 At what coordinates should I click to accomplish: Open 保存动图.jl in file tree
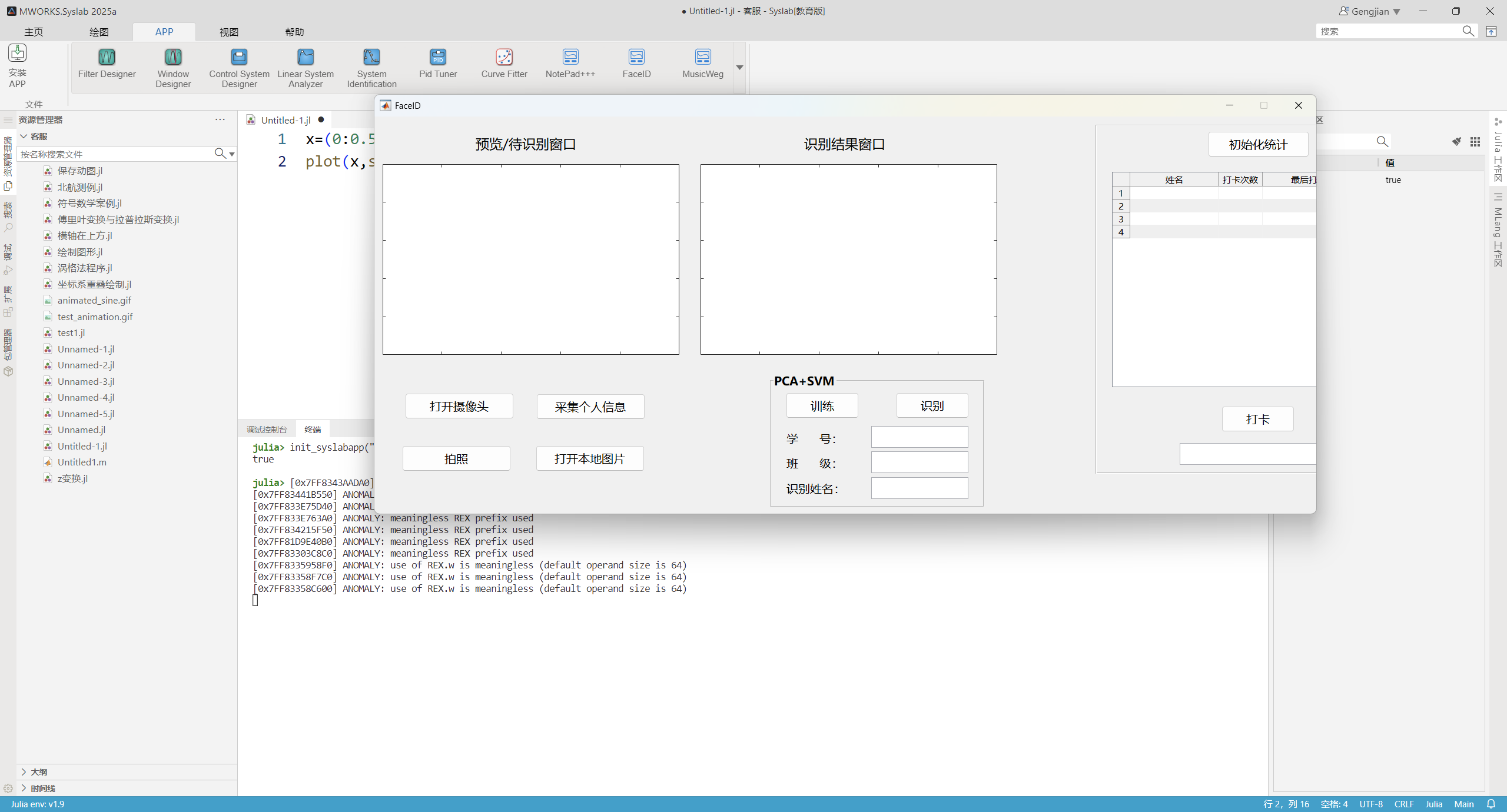click(x=80, y=171)
